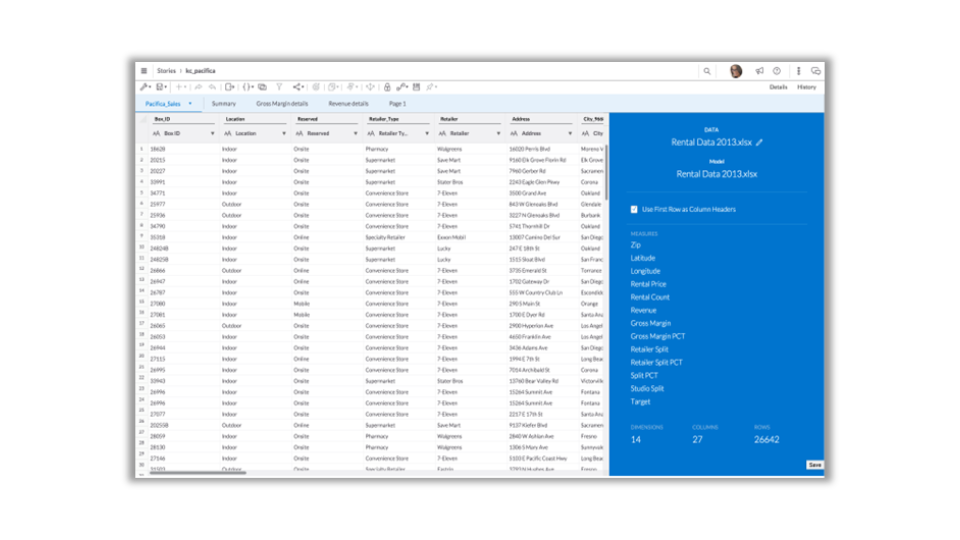Image resolution: width=960 pixels, height=540 pixels.
Task: Open Address column dropdown arrow
Action: (570, 133)
